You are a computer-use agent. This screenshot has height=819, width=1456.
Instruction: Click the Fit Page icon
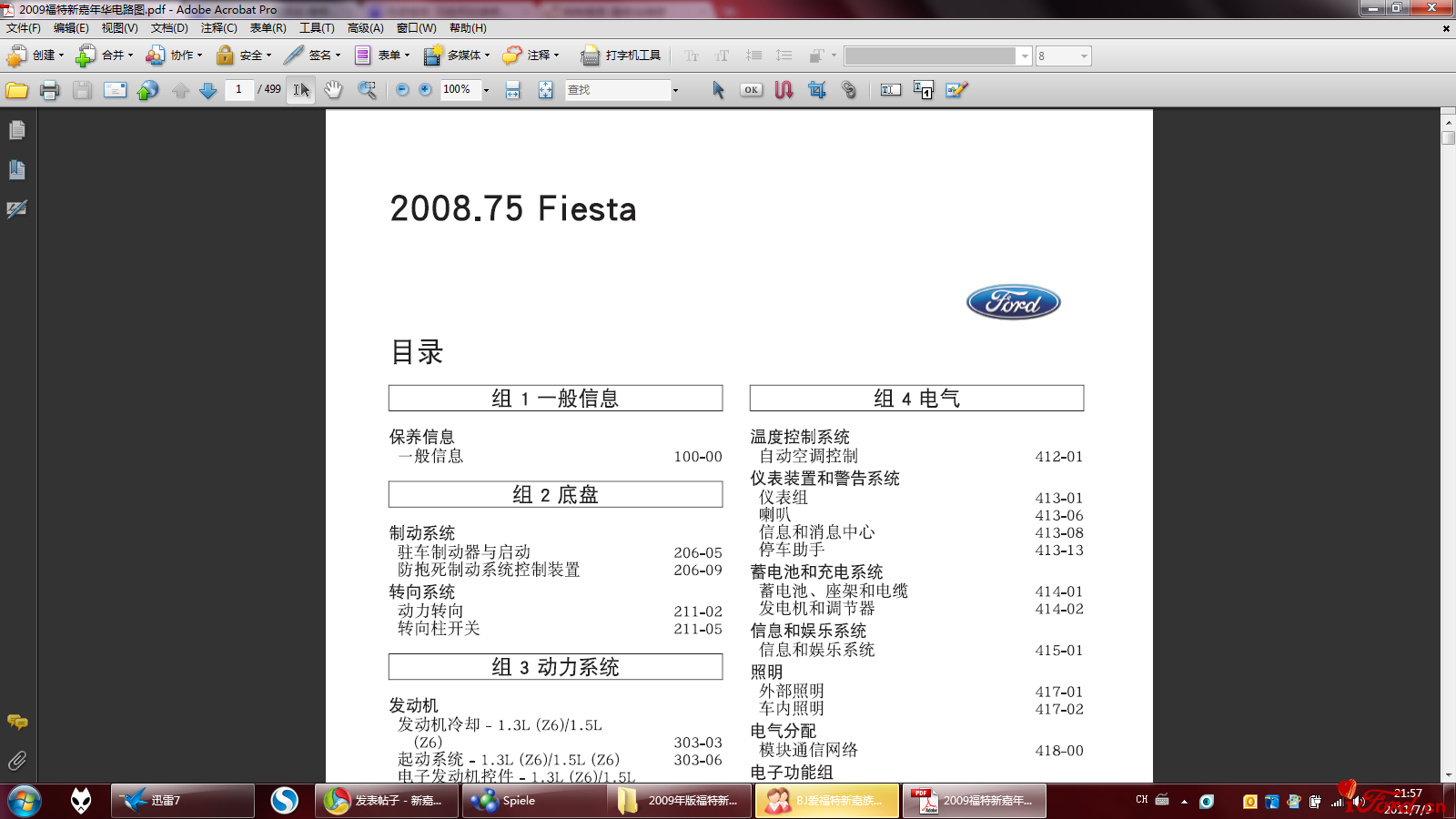coord(545,90)
